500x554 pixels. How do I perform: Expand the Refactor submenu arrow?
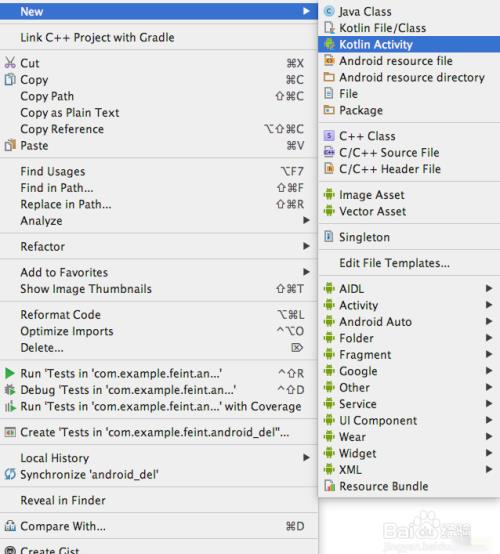click(x=306, y=246)
